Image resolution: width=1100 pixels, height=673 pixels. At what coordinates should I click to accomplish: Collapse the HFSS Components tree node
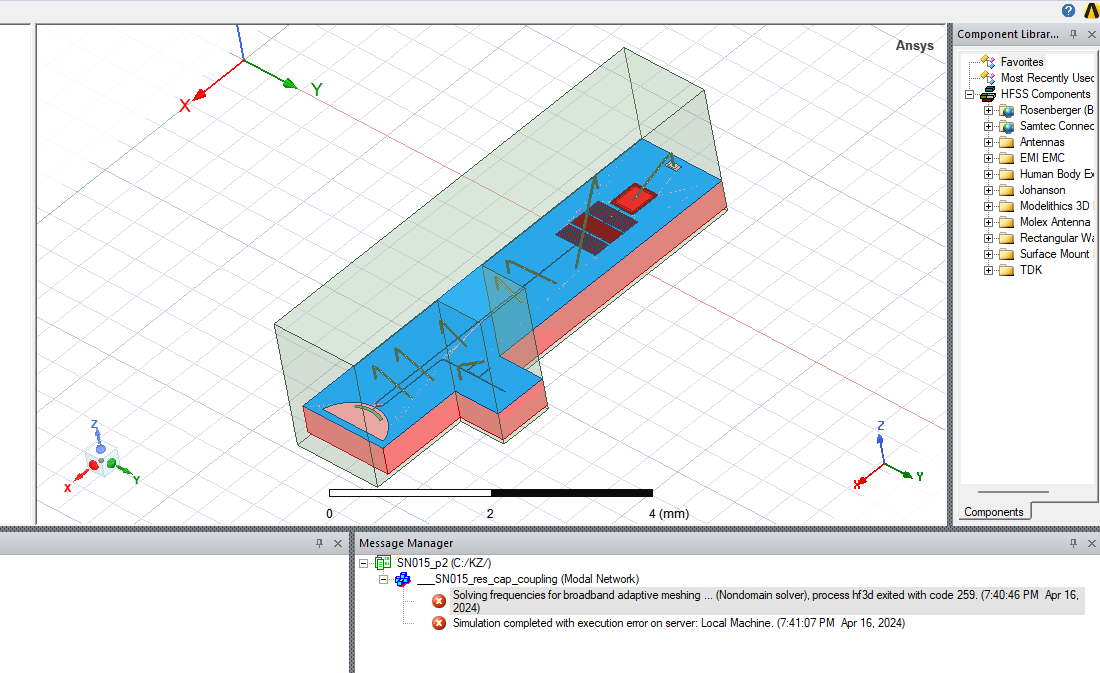coord(969,94)
